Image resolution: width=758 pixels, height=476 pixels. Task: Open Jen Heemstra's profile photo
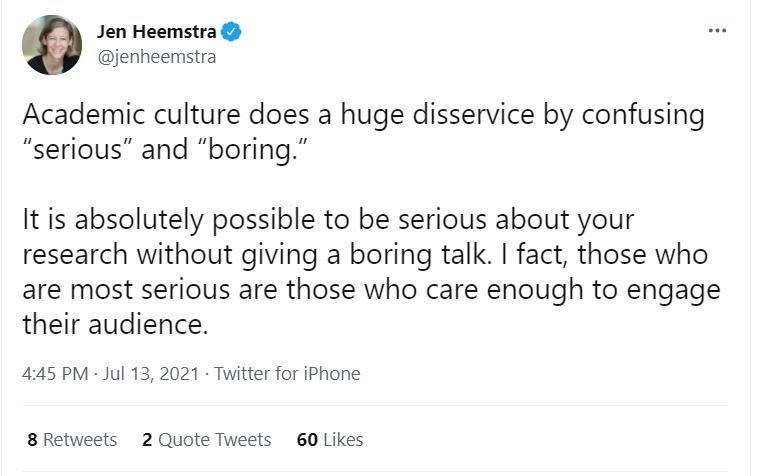tap(51, 45)
